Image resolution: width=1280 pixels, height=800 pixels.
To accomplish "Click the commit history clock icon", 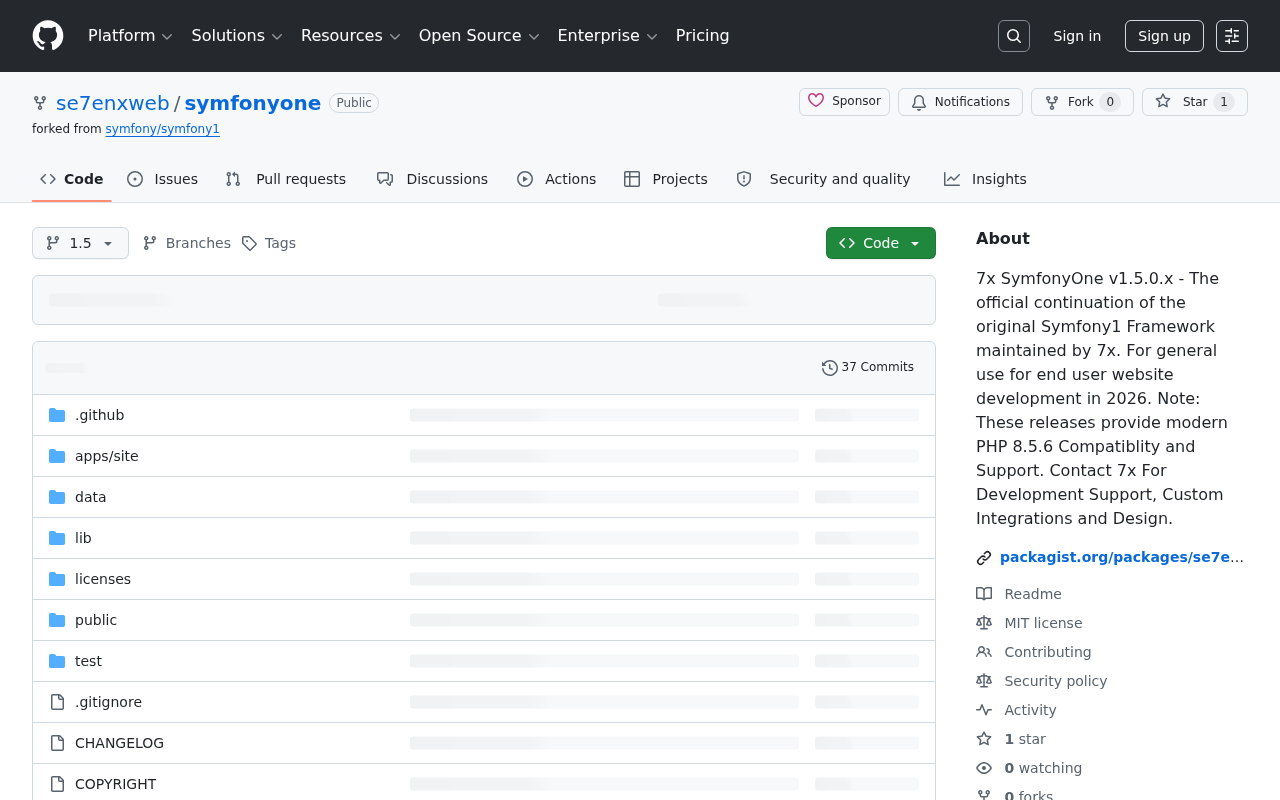I will click(x=830, y=368).
